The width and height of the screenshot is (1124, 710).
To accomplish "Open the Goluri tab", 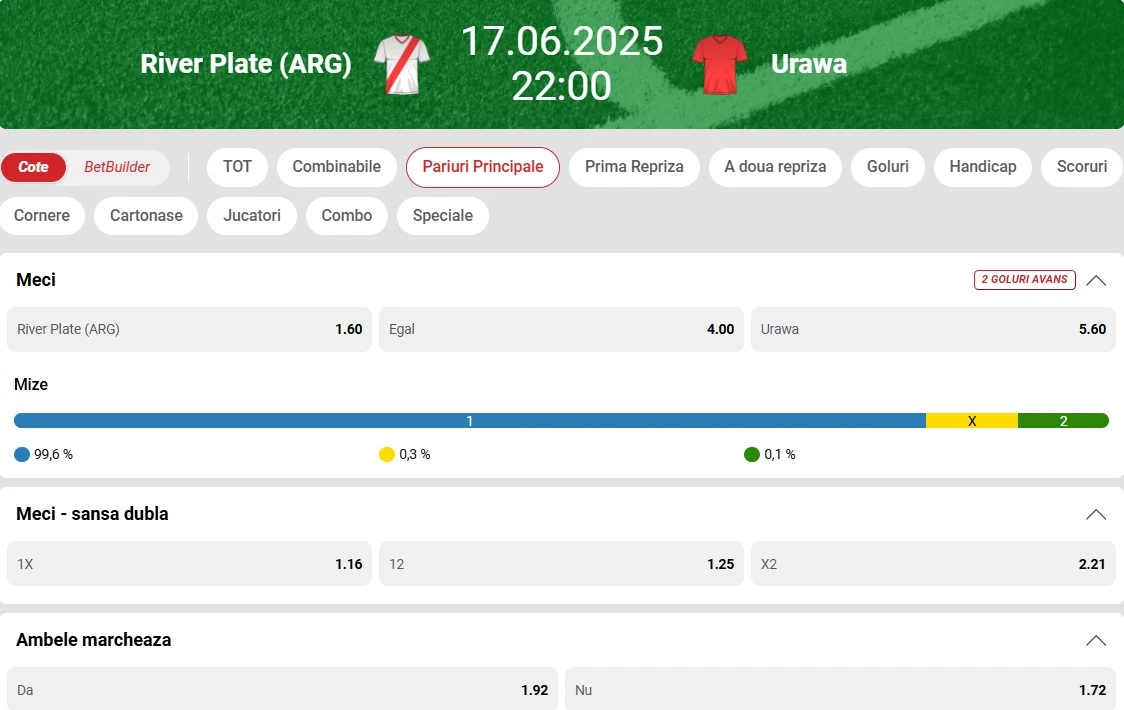I will pyautogui.click(x=887, y=167).
